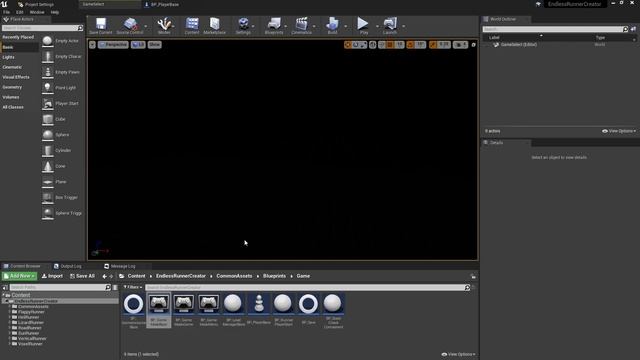Select Player Start in Place Actors
640x360 pixels.
(61, 103)
